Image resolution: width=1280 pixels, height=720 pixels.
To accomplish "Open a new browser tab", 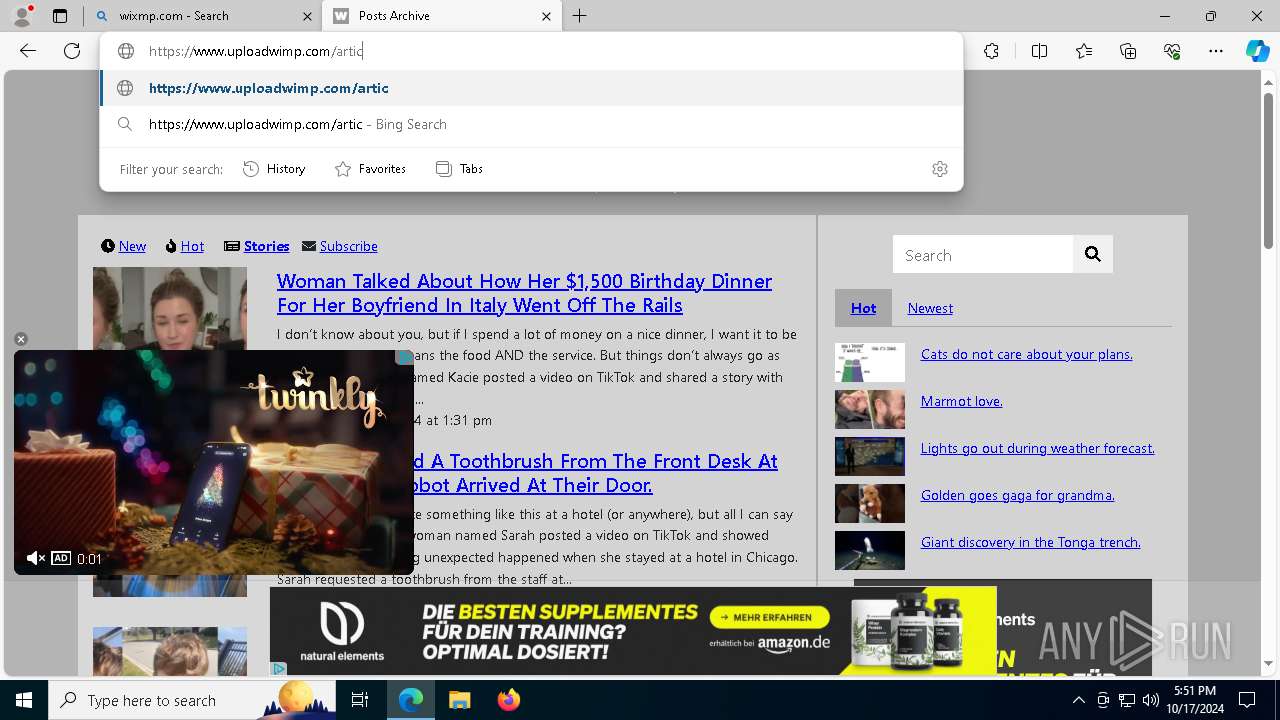I will pos(579,16).
